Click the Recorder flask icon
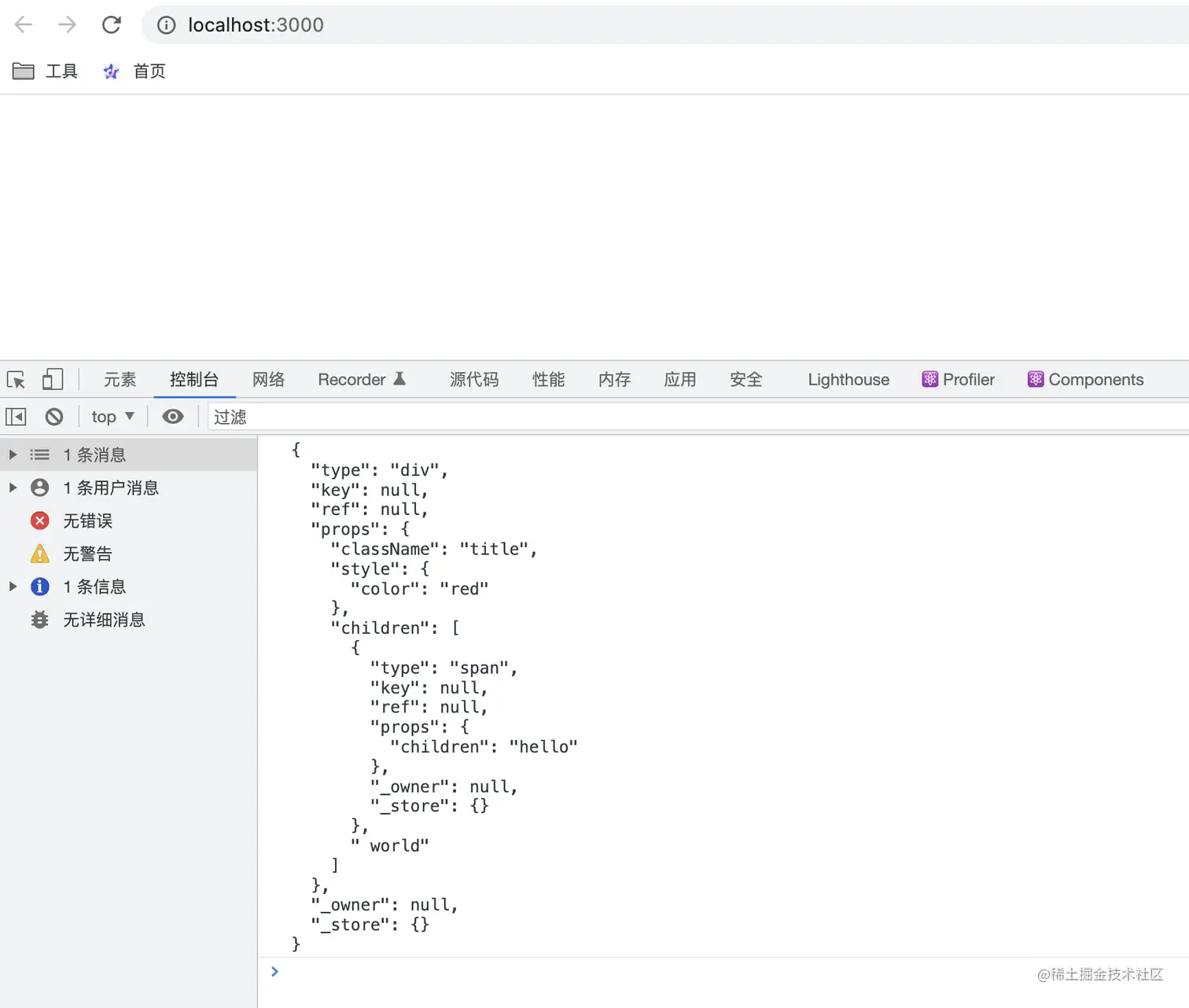This screenshot has width=1189, height=1008. (x=399, y=379)
